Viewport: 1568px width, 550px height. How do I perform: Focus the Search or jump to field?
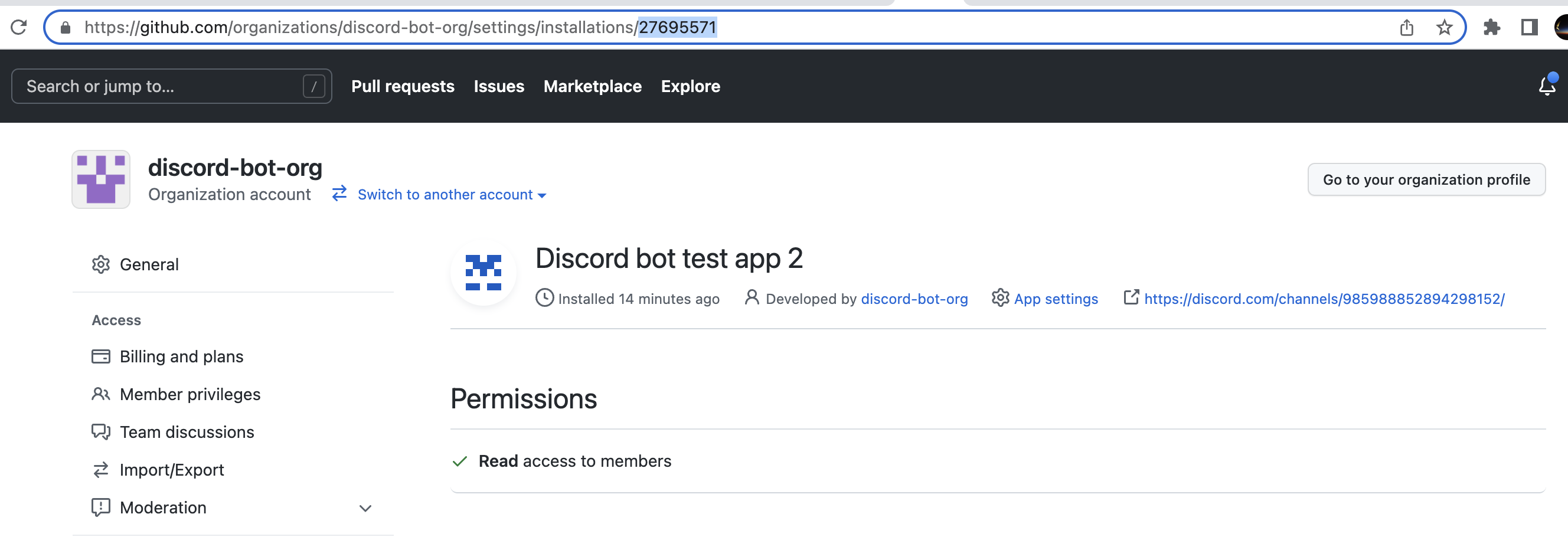172,86
